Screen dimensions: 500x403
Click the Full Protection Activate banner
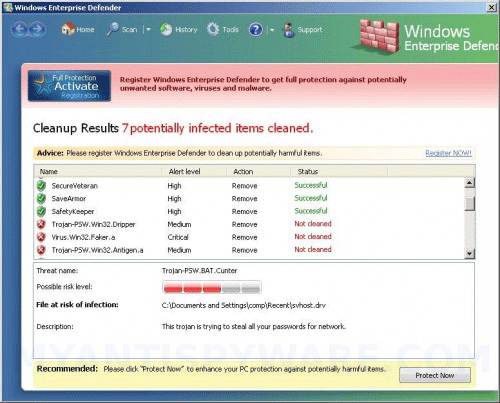pos(69,86)
